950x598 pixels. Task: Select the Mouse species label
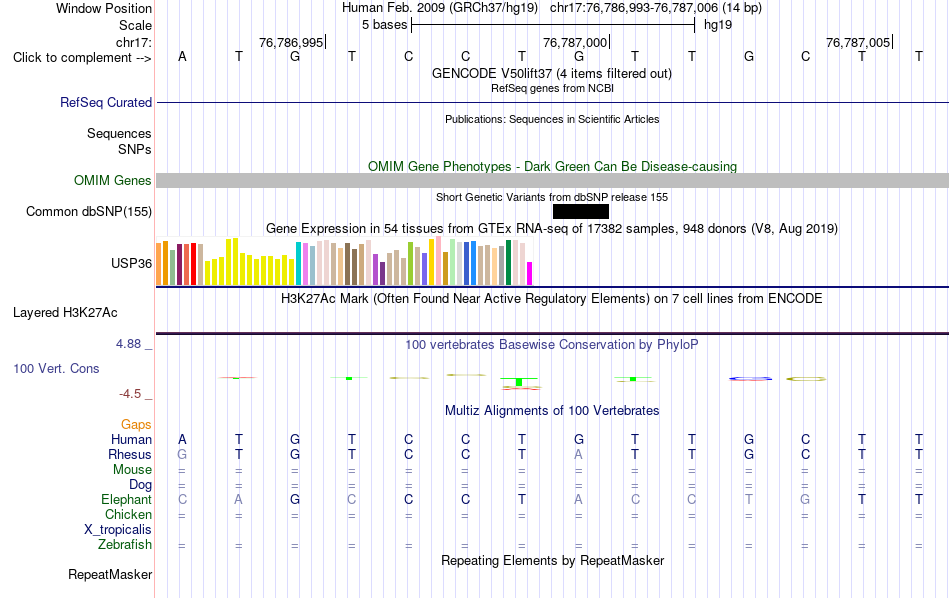click(132, 470)
